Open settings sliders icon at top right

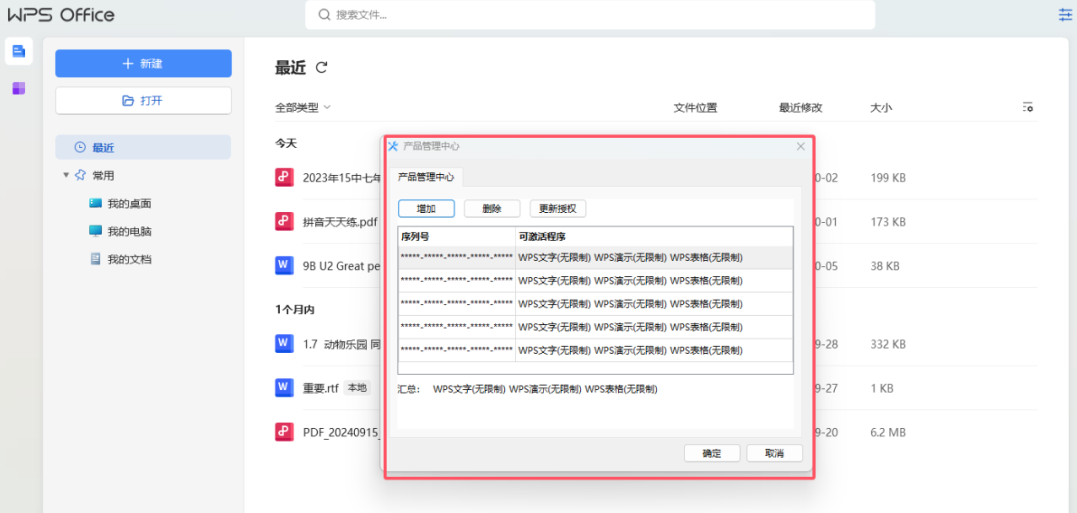[1065, 14]
